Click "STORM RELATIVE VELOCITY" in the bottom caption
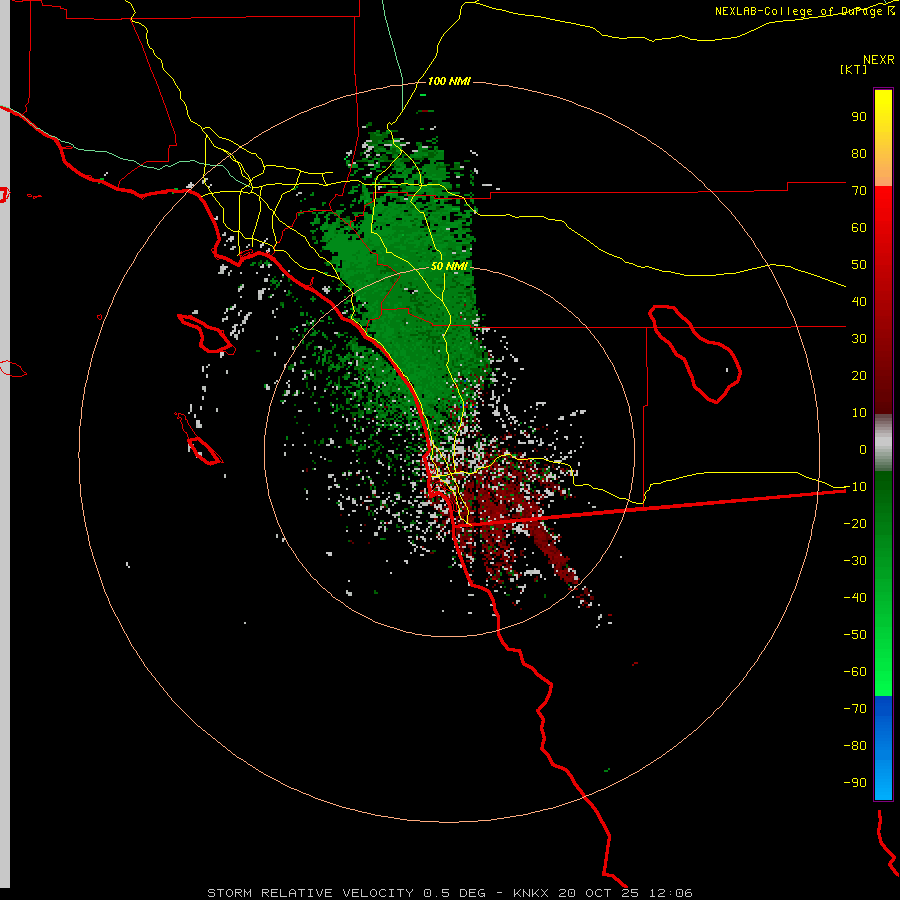The height and width of the screenshot is (900, 900). (x=310, y=893)
